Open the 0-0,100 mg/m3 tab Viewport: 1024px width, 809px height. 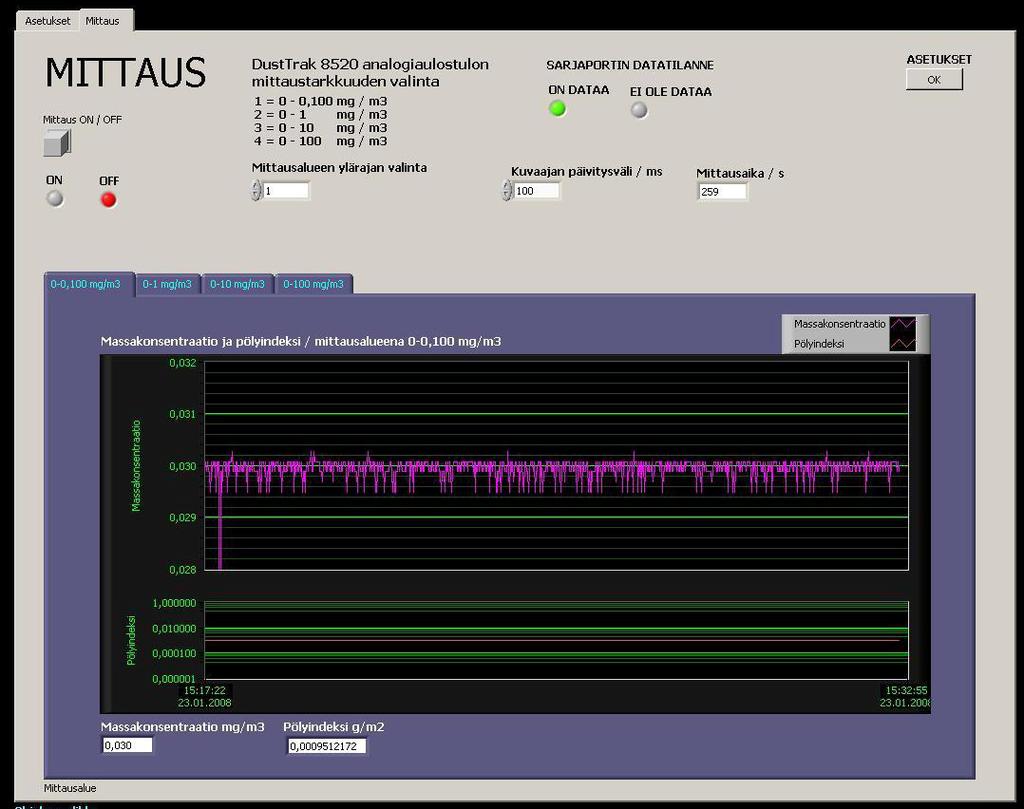pyautogui.click(x=86, y=284)
